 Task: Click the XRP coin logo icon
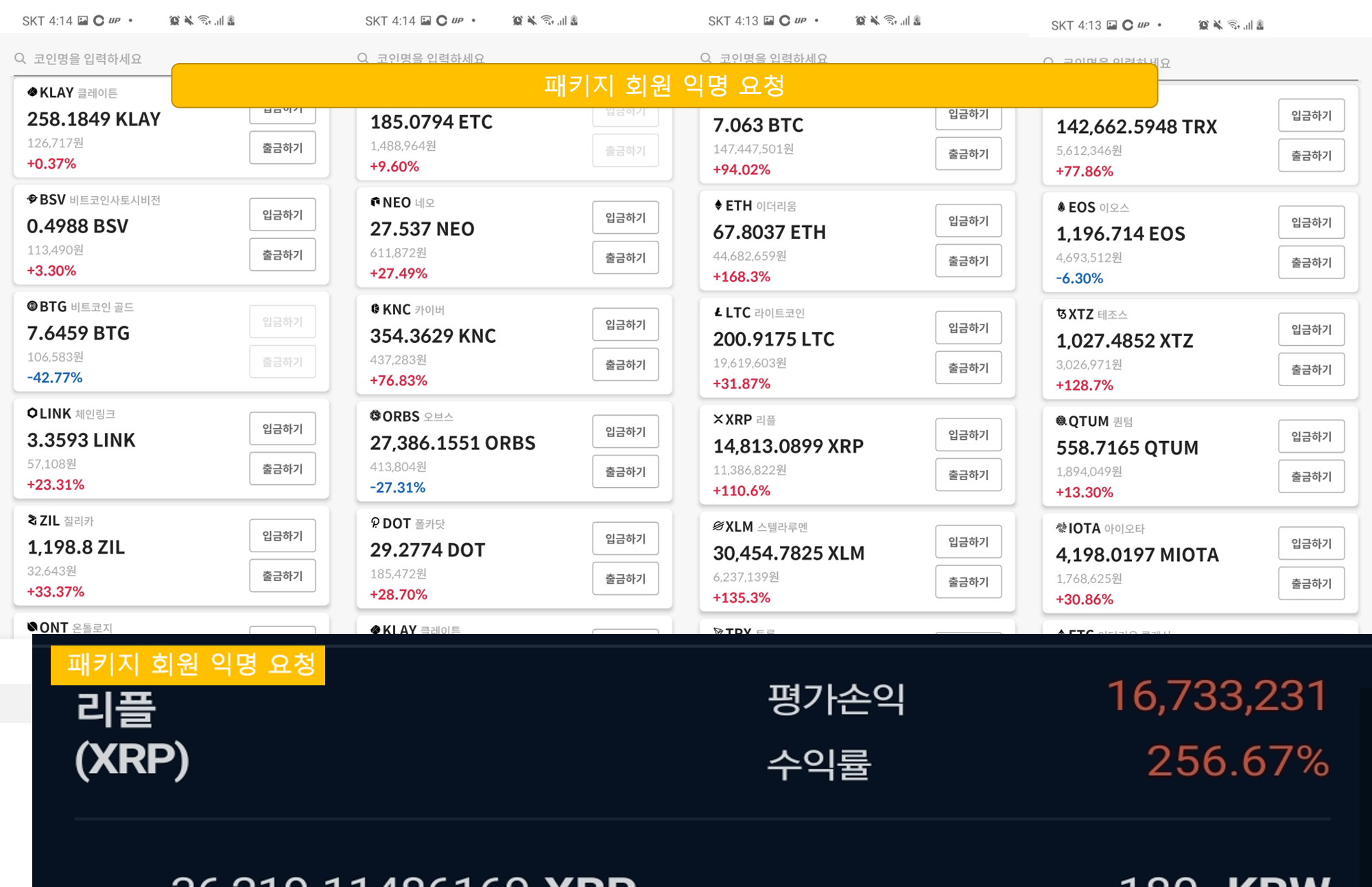coord(718,419)
